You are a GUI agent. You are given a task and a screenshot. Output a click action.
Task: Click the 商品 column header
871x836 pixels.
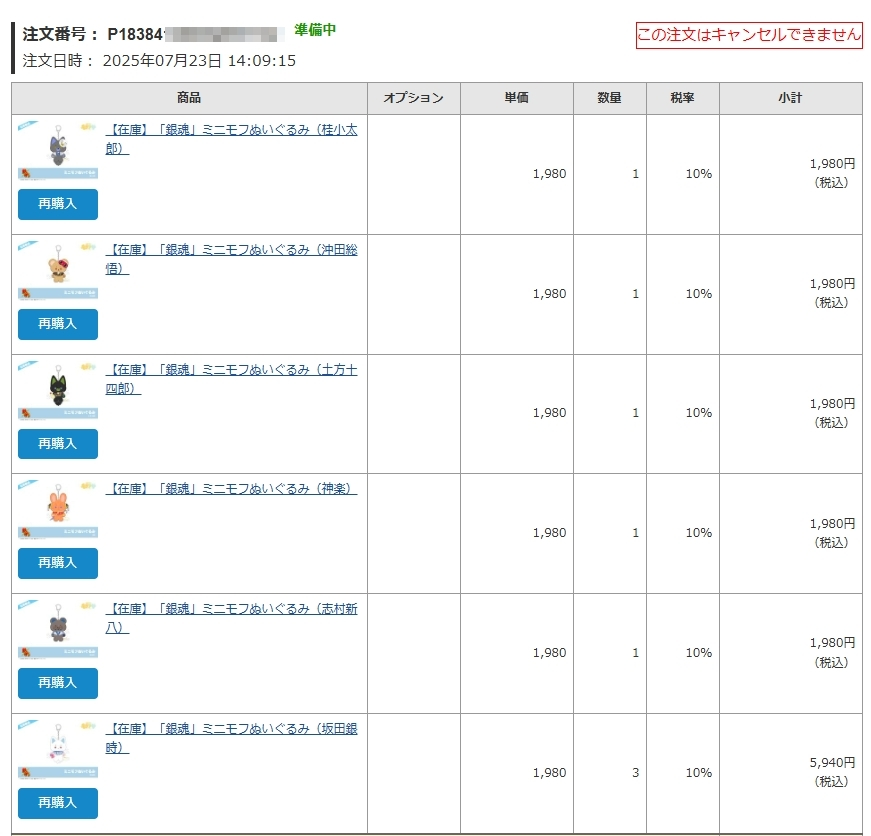(189, 98)
